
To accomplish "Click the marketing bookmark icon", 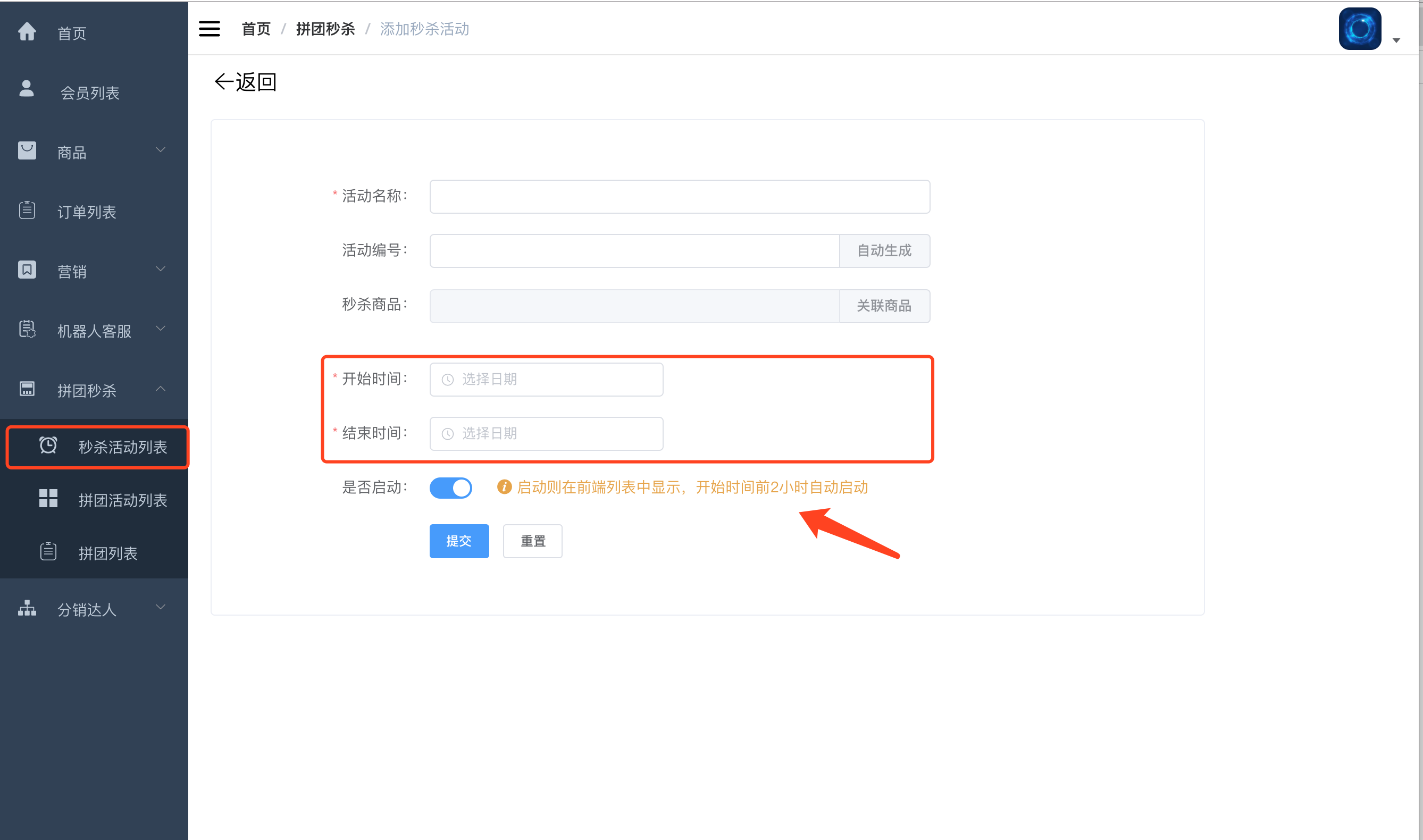I will click(27, 270).
